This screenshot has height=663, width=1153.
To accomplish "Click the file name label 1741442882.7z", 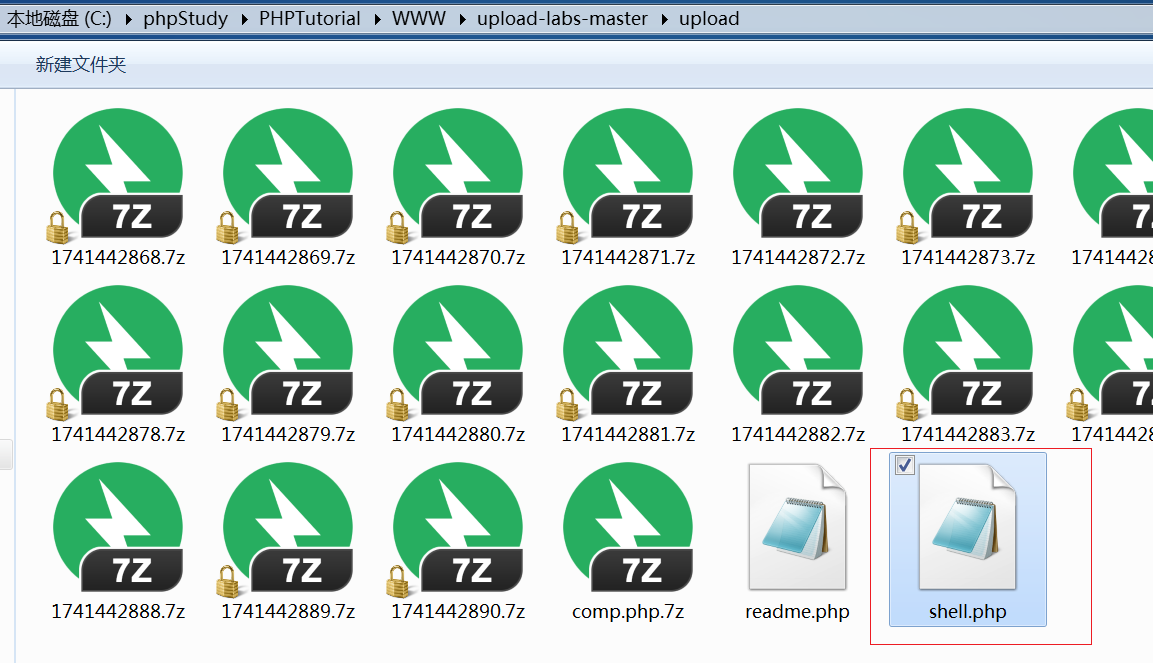I will (x=797, y=434).
